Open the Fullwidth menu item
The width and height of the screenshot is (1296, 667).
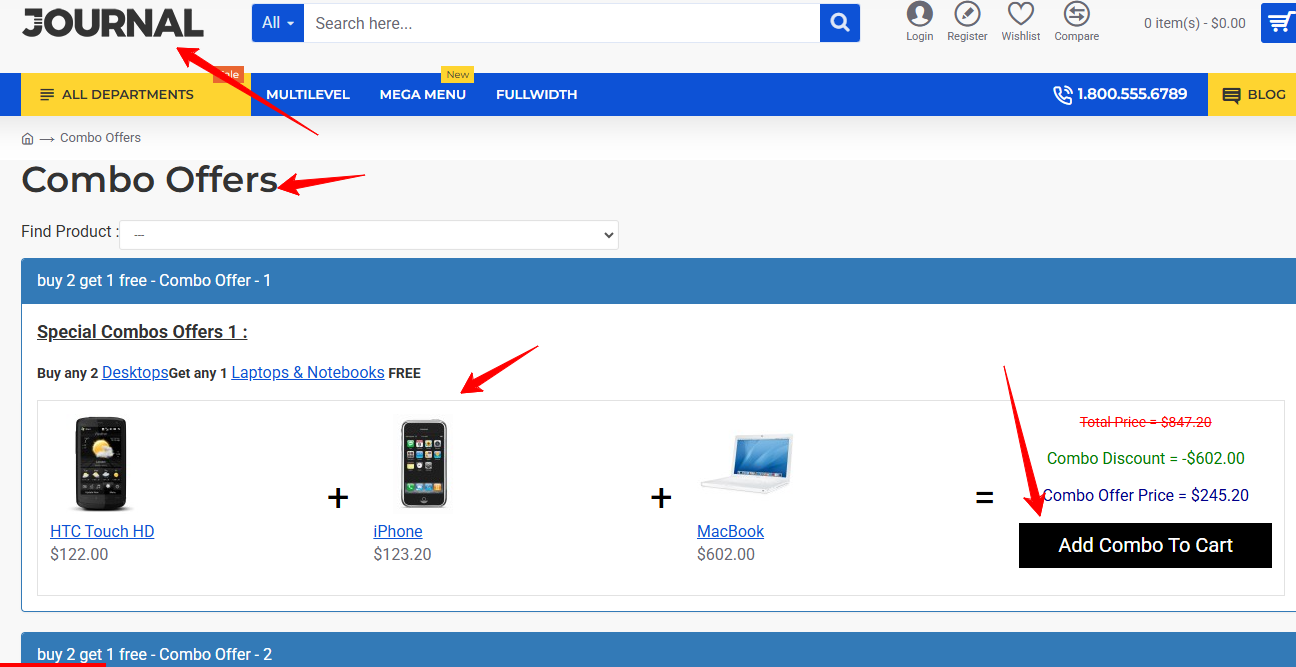[x=537, y=94]
